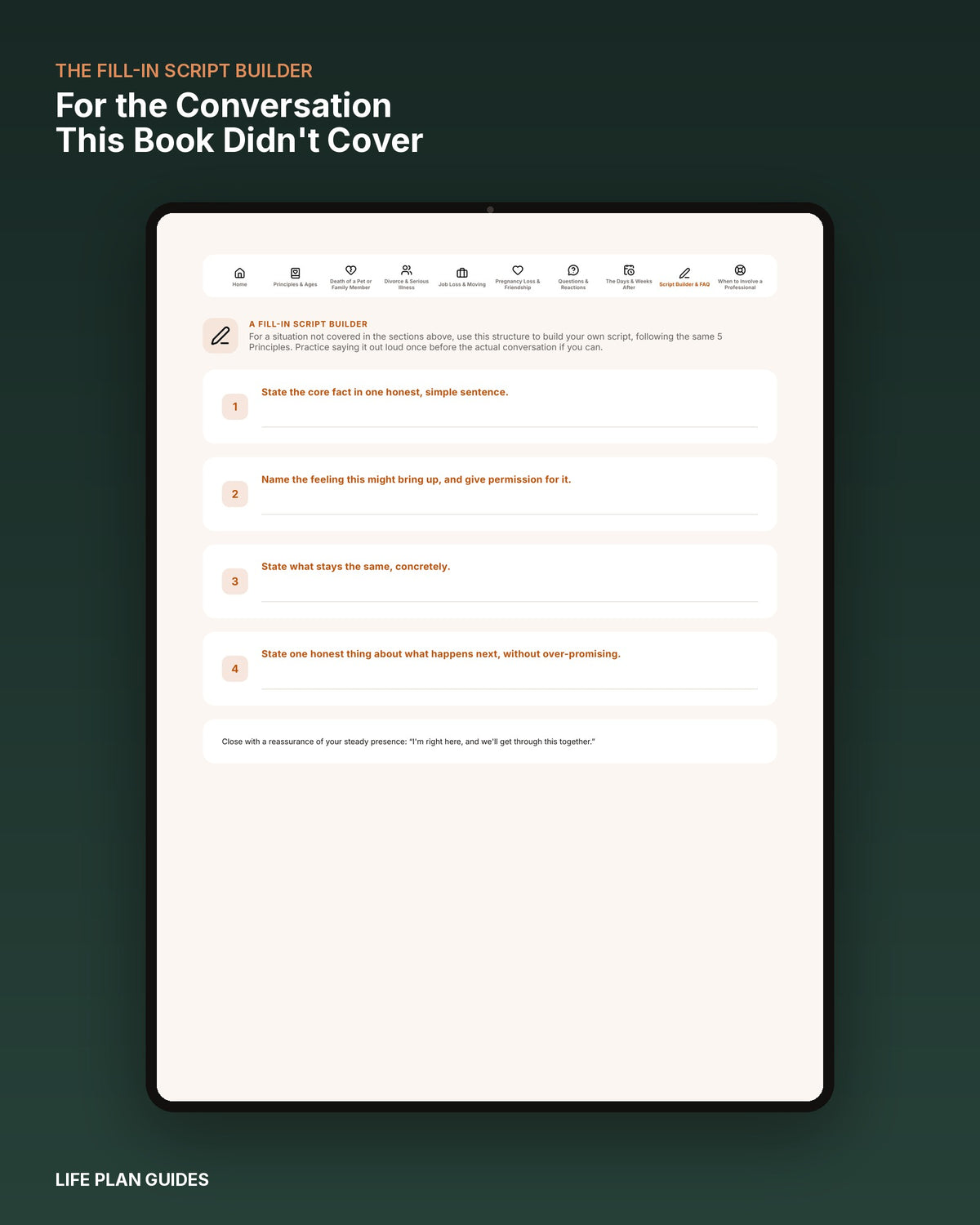980x1225 pixels.
Task: Click the step 4 number badge
Action: coord(235,669)
